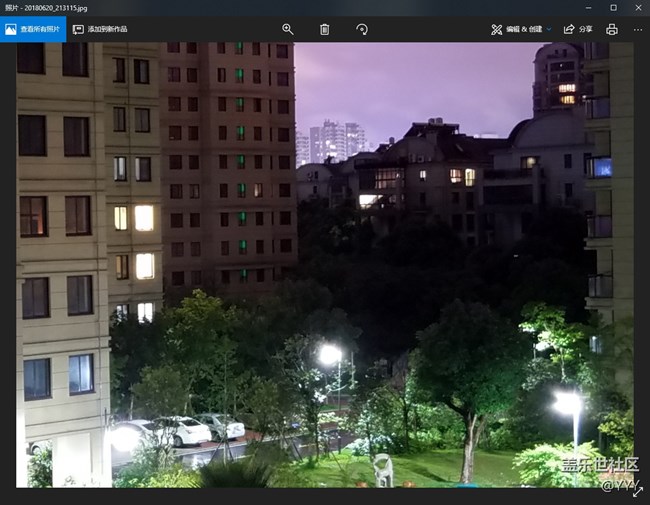Rotate the photo using the rotate icon

(361, 30)
